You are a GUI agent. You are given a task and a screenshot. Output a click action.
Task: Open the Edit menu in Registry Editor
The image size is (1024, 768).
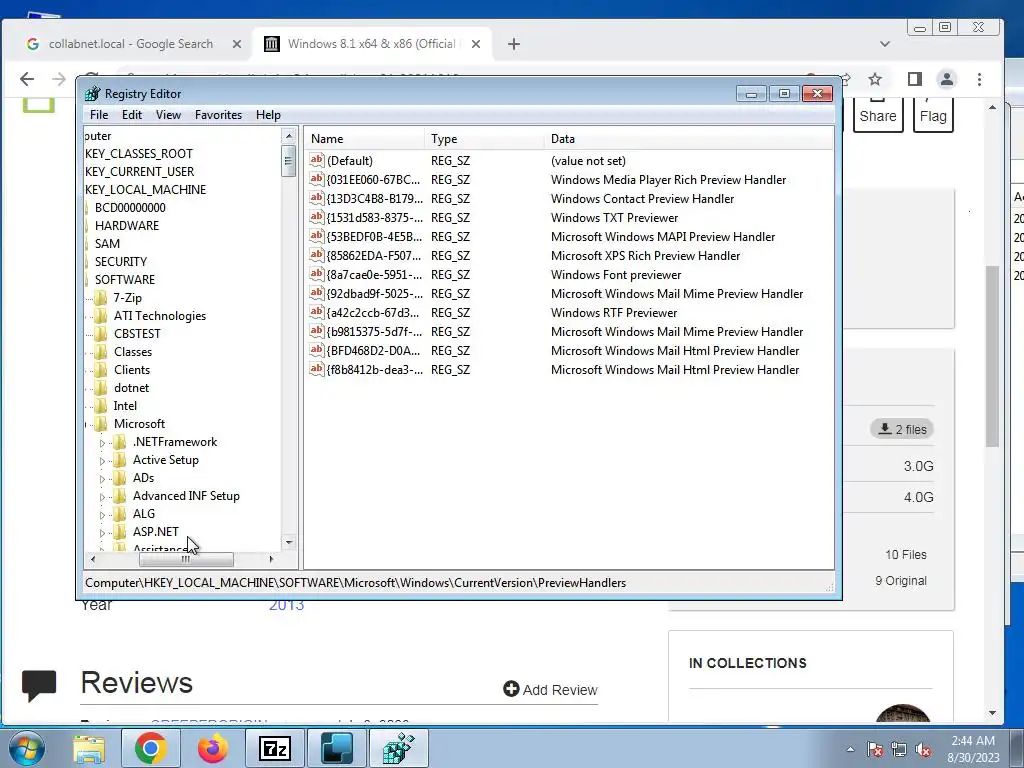coord(132,115)
